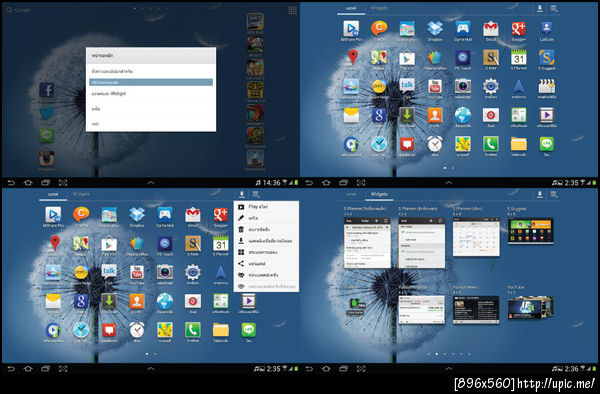Select the S Suggest widget thumbnail bottom-right
Screen dimensions: 600x394
(530, 231)
